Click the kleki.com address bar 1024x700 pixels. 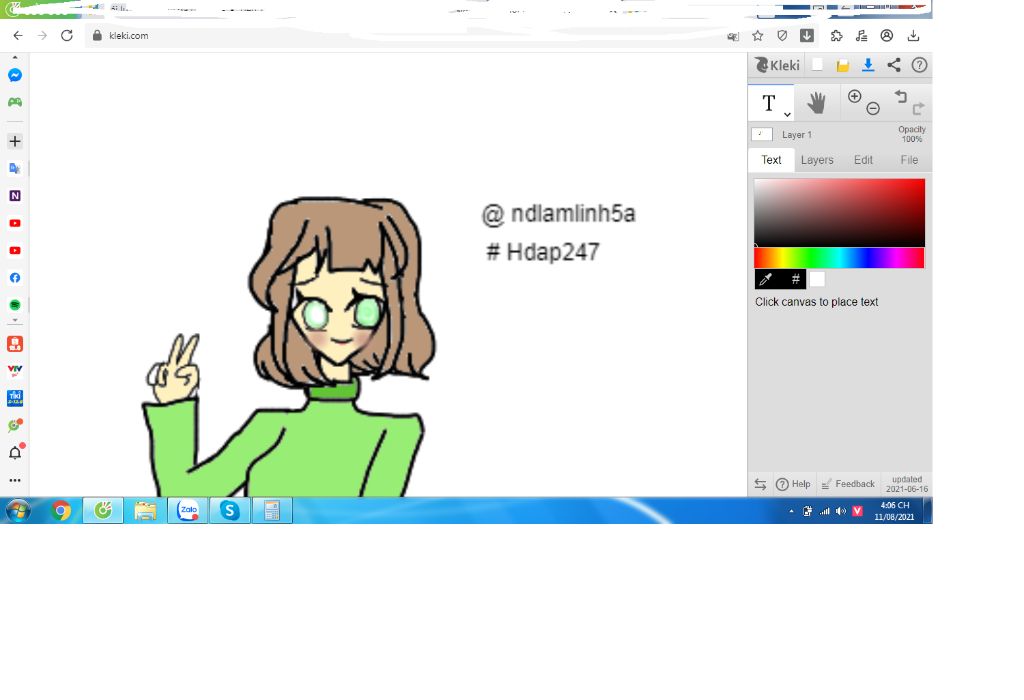[405, 36]
